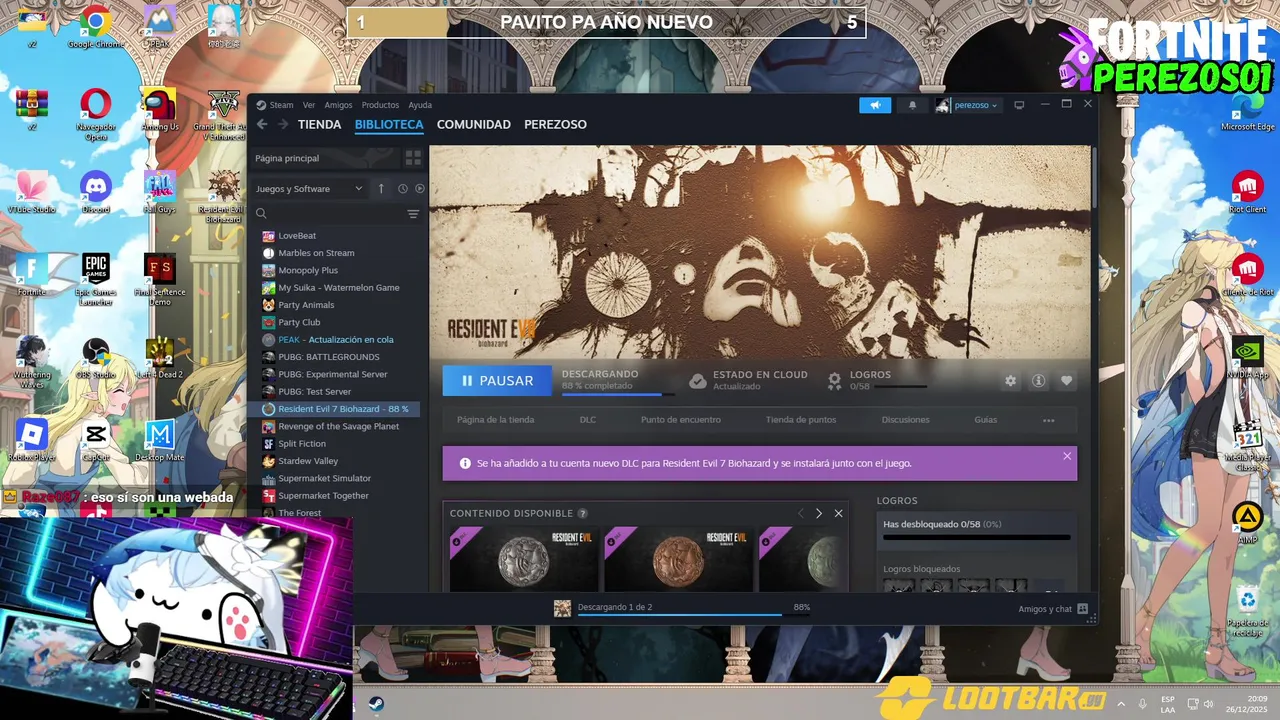Open bronze coin DLC thumbnail
The height and width of the screenshot is (720, 1280).
(678, 559)
